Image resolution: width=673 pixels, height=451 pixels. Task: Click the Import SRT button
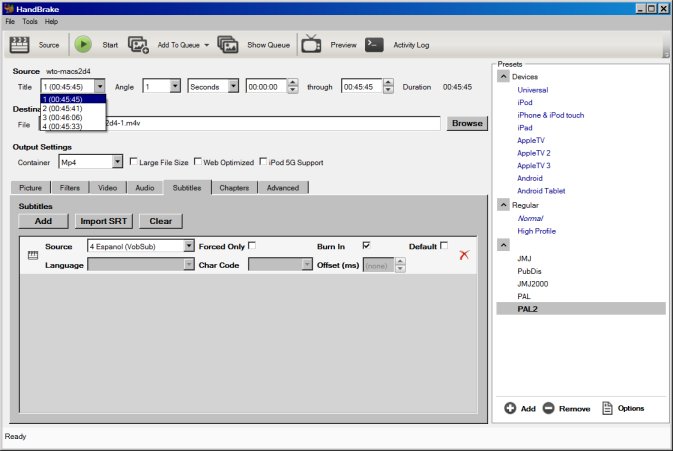(105, 220)
